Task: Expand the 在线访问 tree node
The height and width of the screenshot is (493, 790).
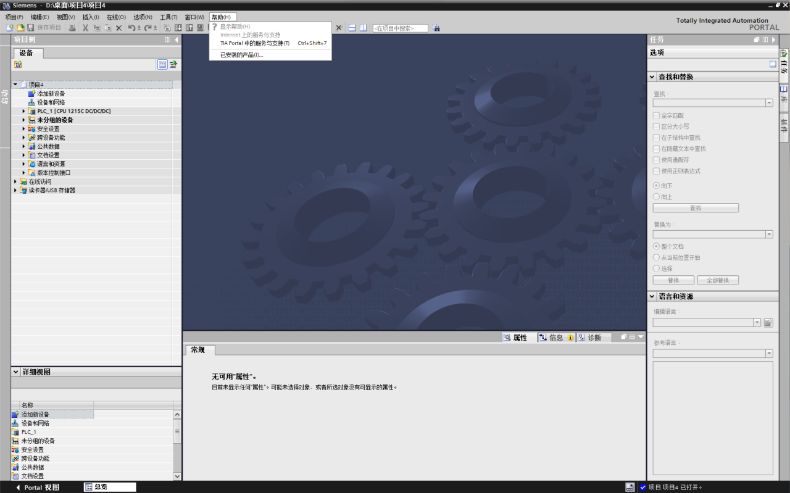Action: coord(15,181)
